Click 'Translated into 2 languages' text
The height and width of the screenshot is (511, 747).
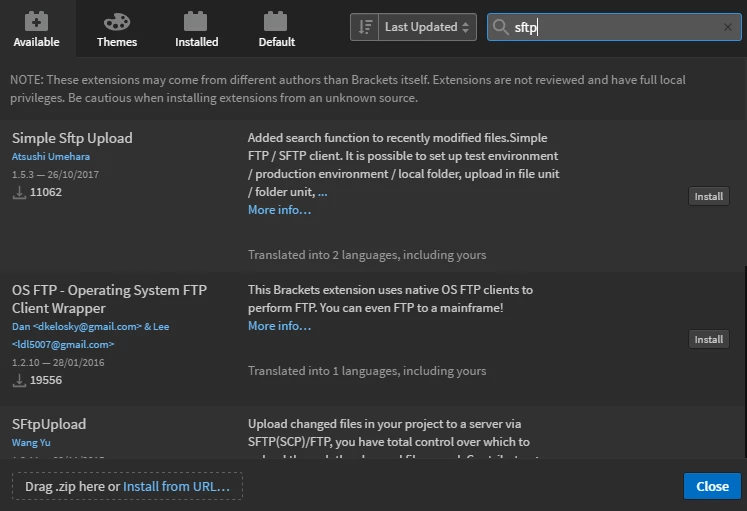(367, 255)
